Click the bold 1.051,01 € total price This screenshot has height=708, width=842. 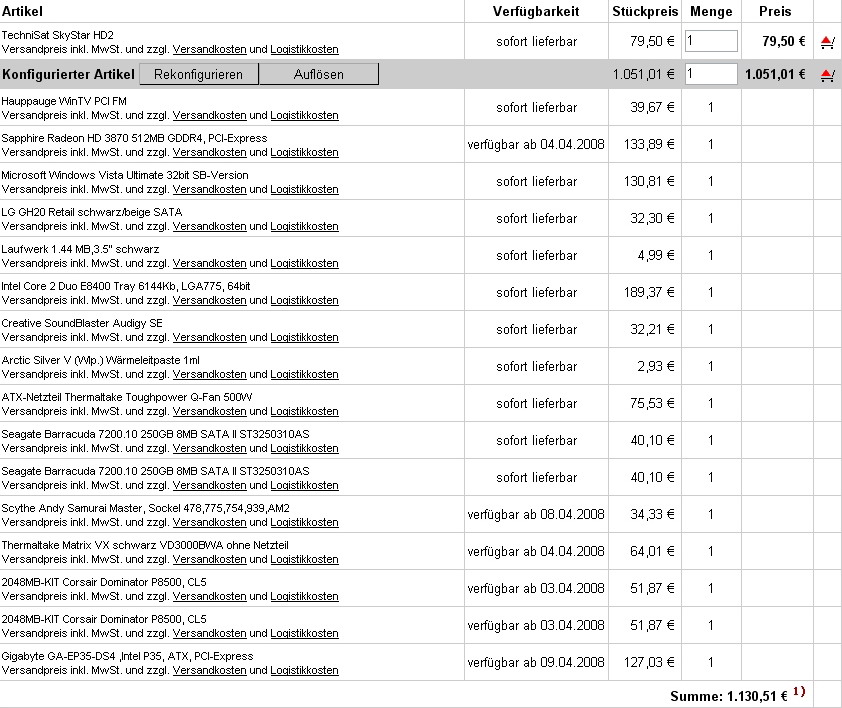[x=775, y=75]
